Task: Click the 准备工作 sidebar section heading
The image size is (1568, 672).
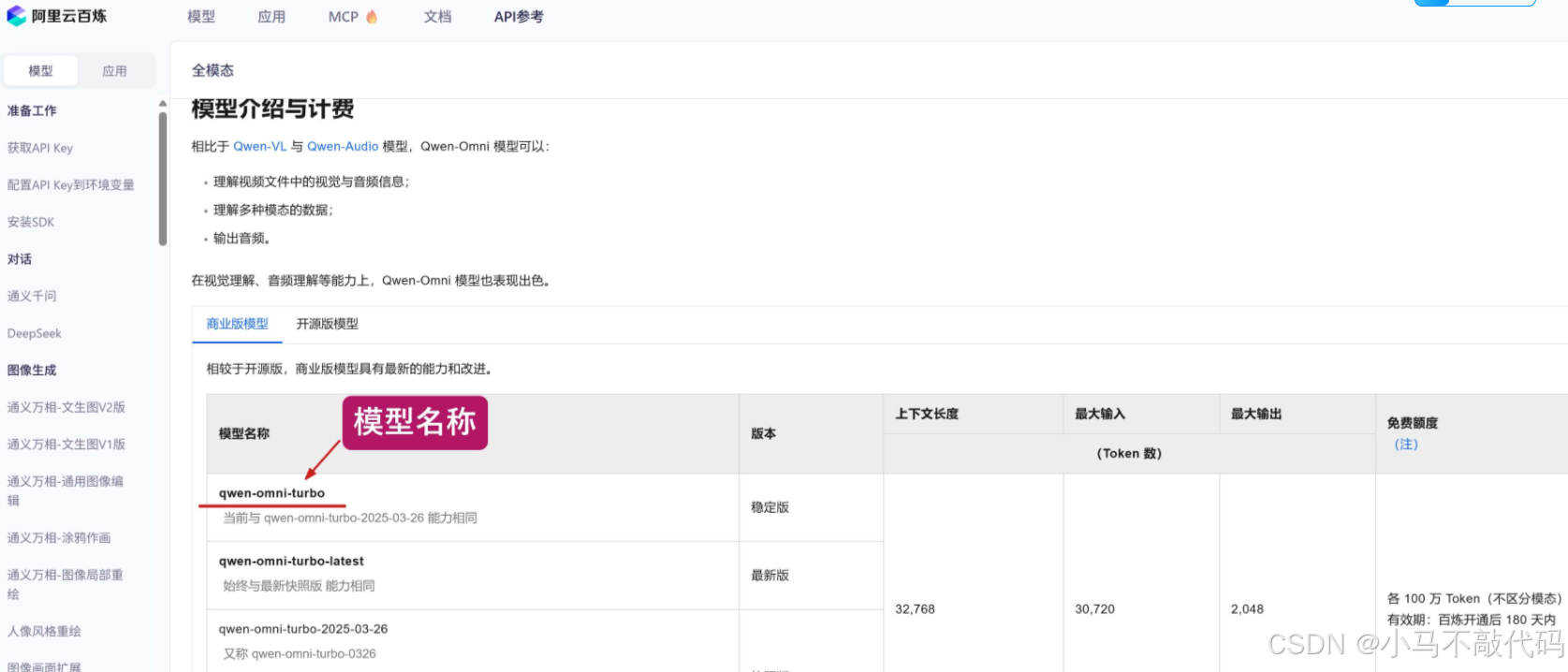Action: coord(32,111)
